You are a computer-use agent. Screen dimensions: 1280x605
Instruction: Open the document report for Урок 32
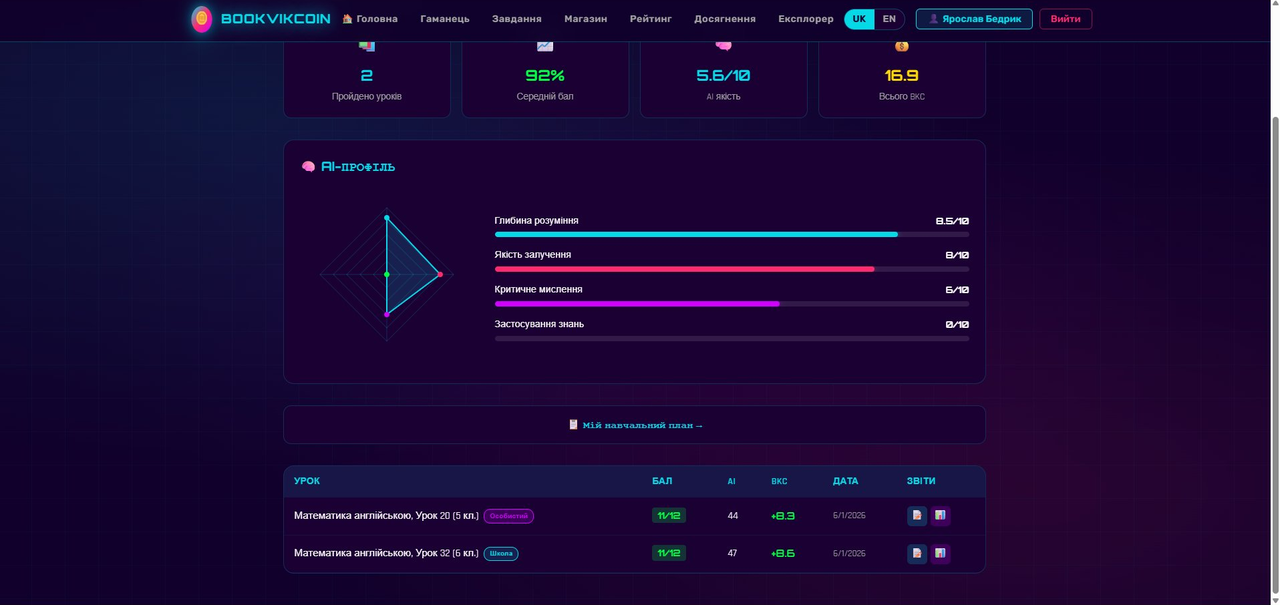pyautogui.click(x=917, y=553)
